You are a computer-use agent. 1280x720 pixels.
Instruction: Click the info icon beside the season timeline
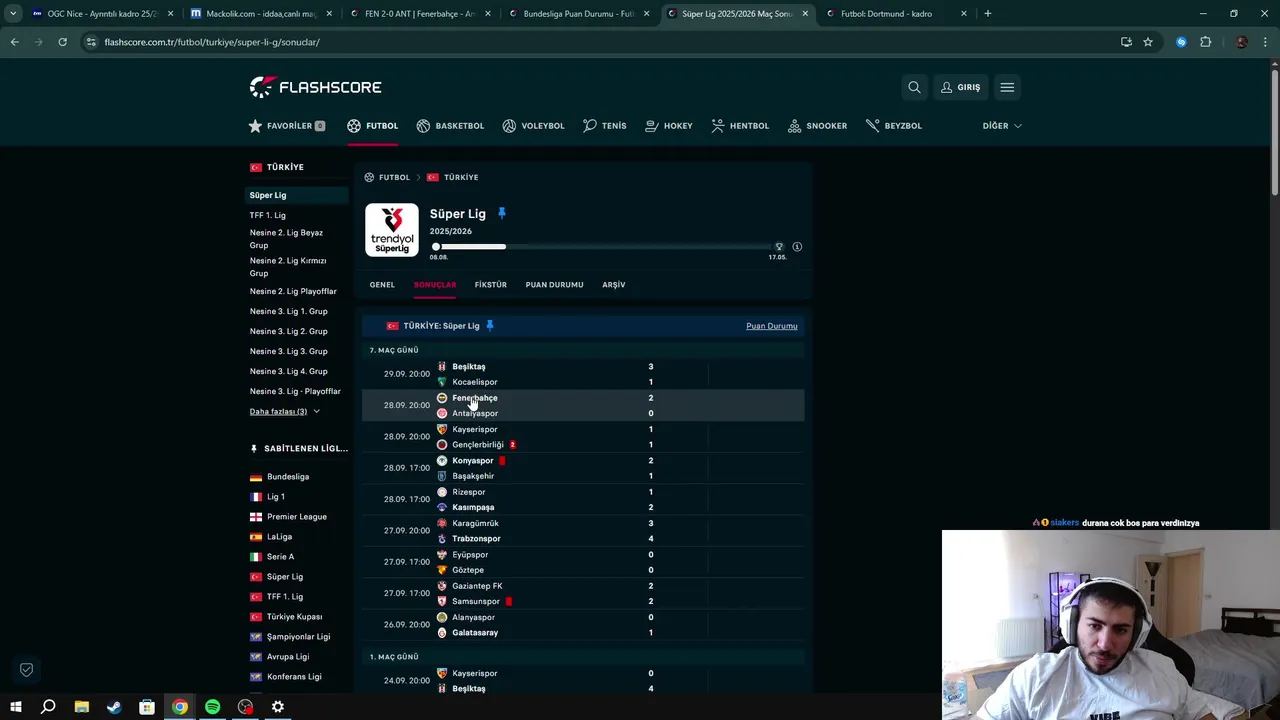pyautogui.click(x=797, y=247)
